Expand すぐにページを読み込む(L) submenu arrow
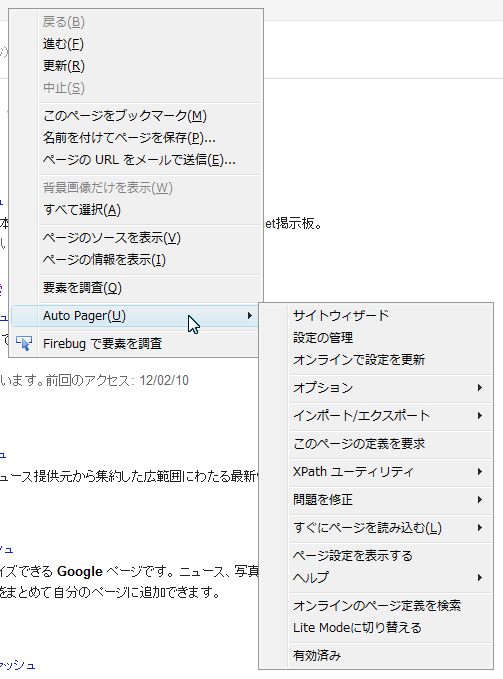The width and height of the screenshot is (503, 679). (x=480, y=527)
